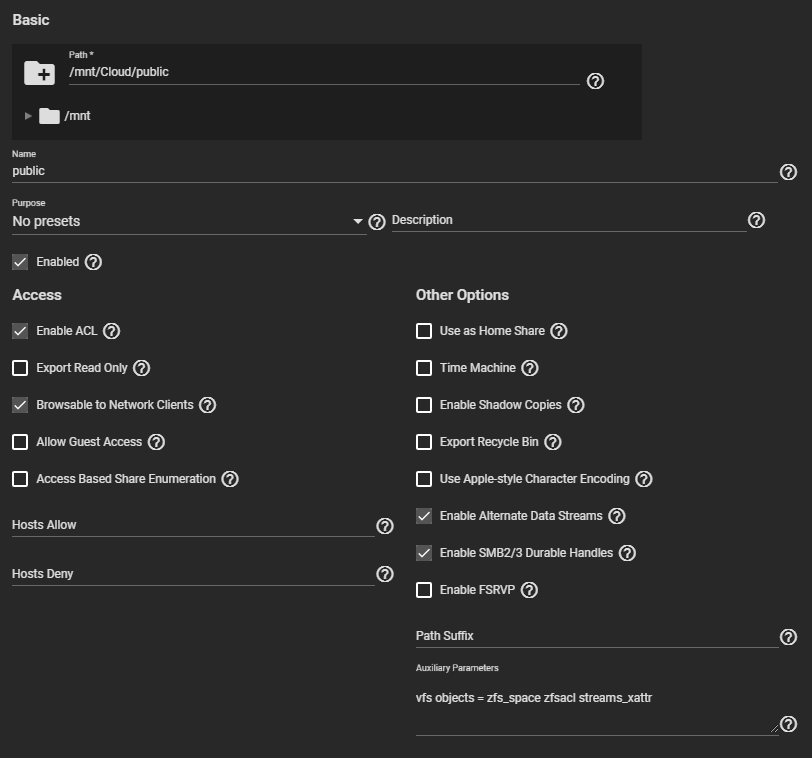812x758 pixels.
Task: View help for Allow Guest Access
Action: tap(156, 442)
